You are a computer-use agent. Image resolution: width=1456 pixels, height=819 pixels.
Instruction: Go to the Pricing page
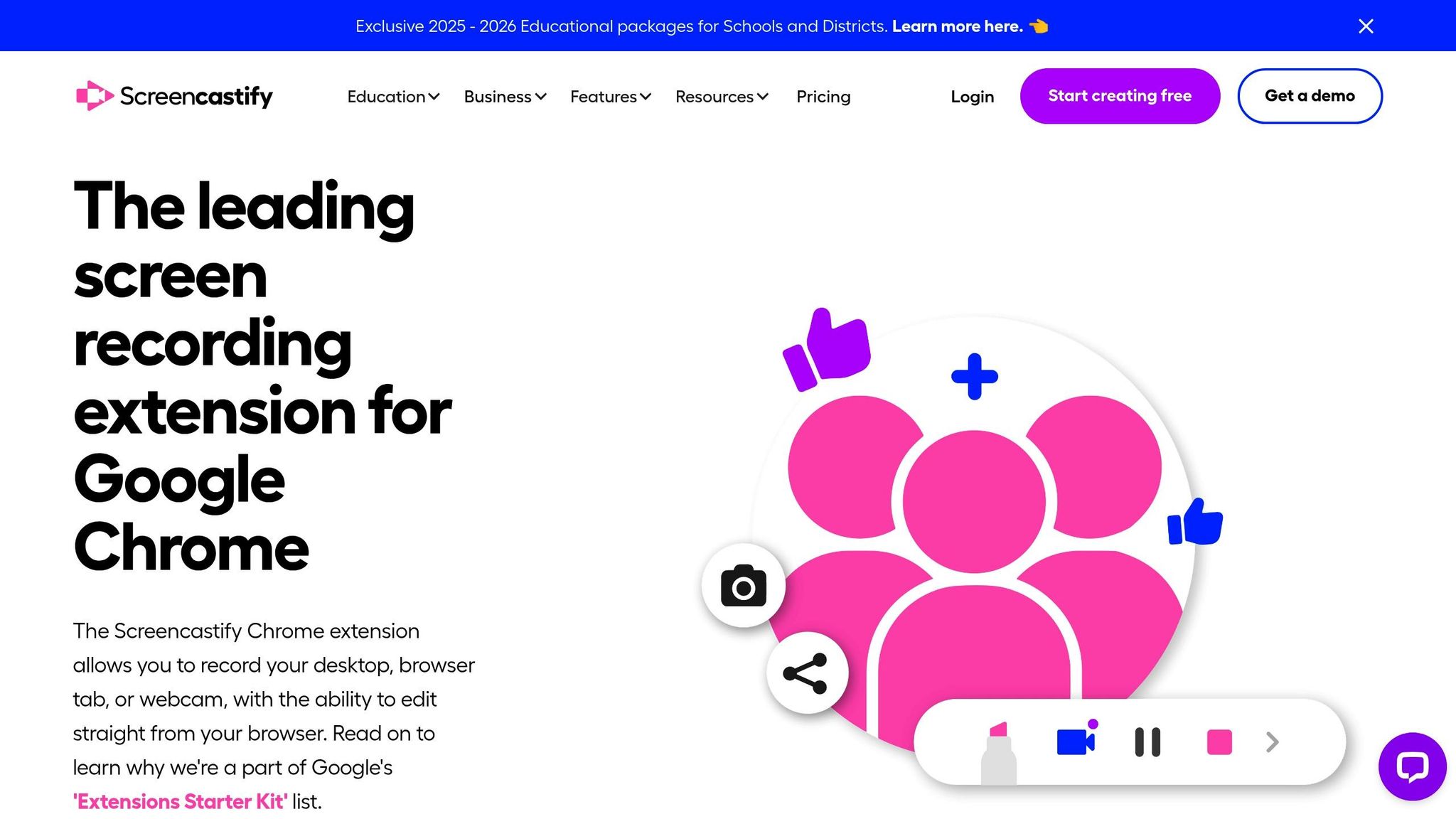coord(823,96)
